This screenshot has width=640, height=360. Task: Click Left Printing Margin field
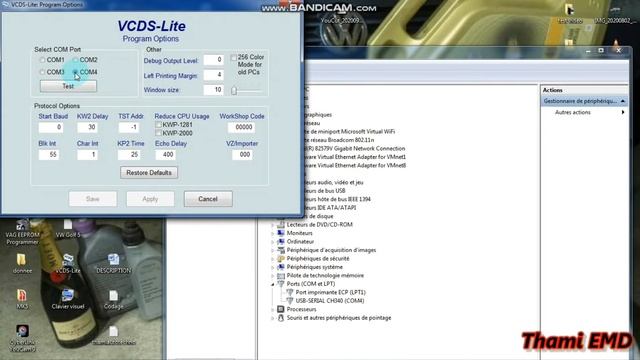tap(213, 75)
